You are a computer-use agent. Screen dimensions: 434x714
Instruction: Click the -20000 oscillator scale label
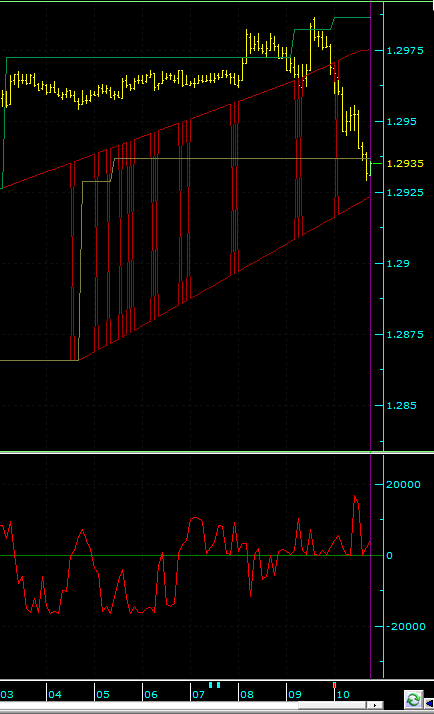(x=405, y=627)
